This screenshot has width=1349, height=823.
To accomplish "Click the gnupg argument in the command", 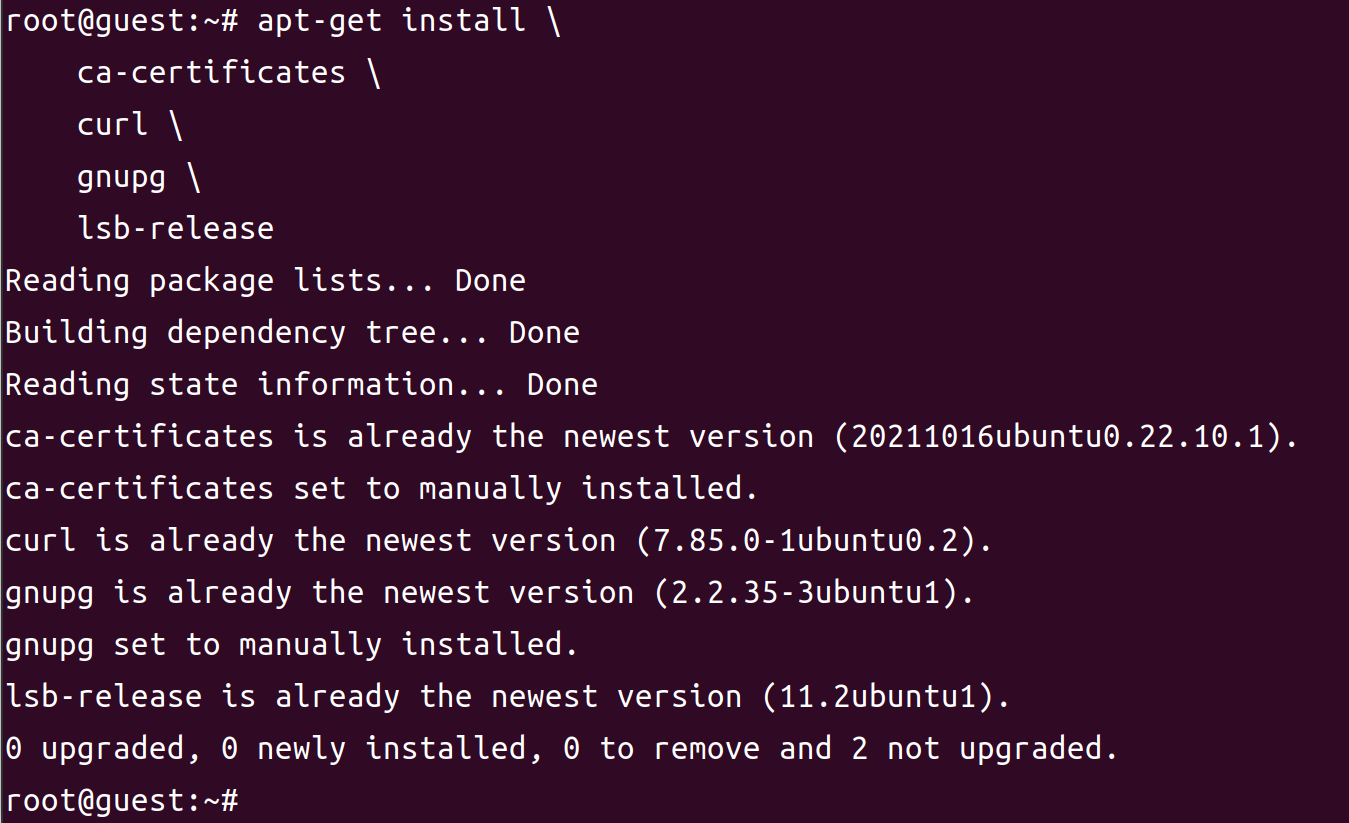I will pyautogui.click(x=120, y=177).
